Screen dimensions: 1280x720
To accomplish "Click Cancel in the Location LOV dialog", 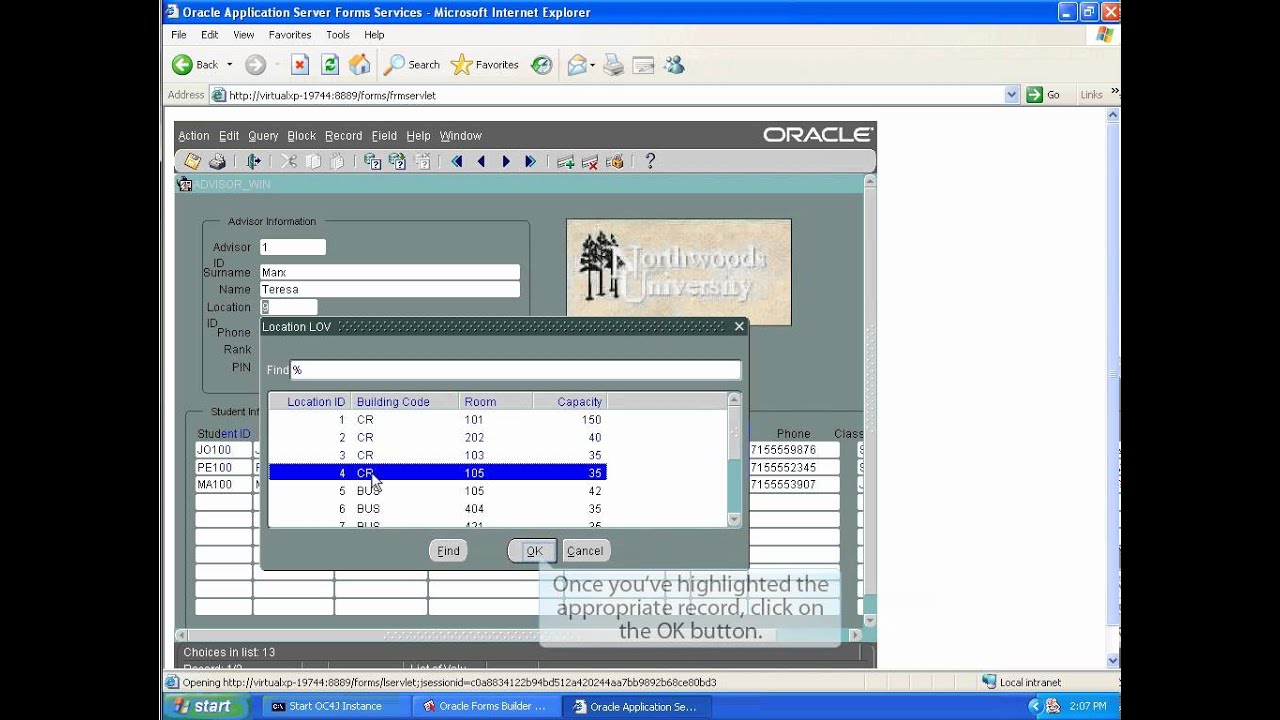I will pyautogui.click(x=585, y=551).
